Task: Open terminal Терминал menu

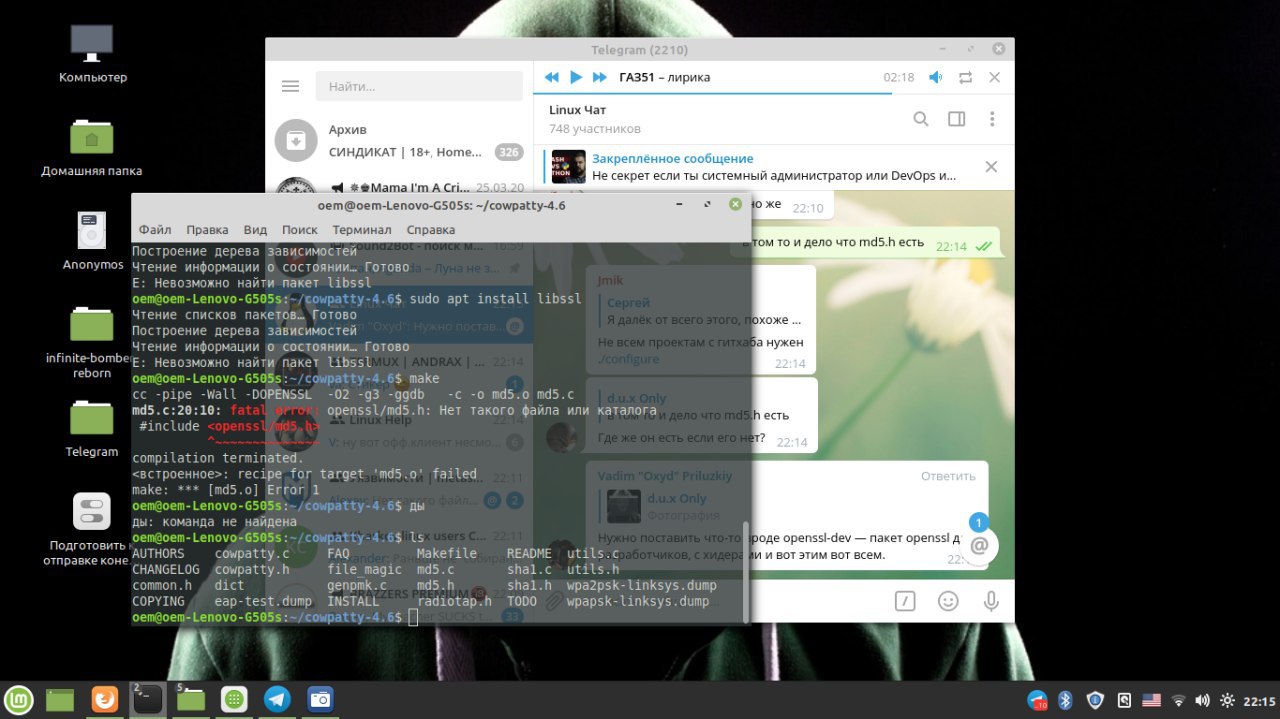Action: tap(362, 230)
